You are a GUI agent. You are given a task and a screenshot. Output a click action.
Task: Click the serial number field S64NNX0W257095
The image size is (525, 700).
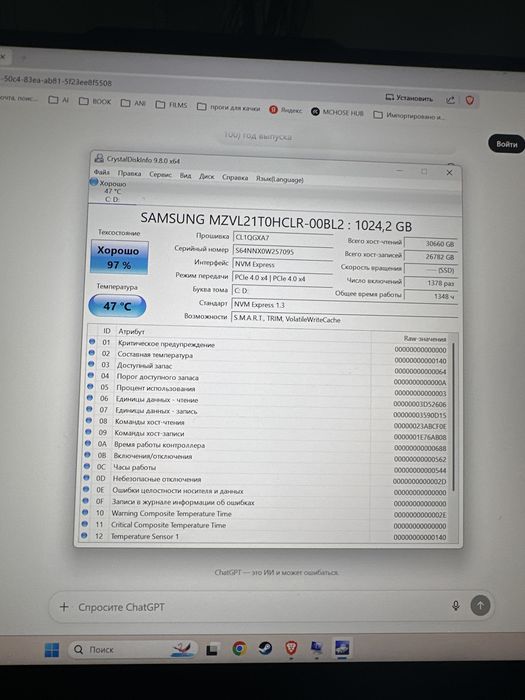coord(283,252)
